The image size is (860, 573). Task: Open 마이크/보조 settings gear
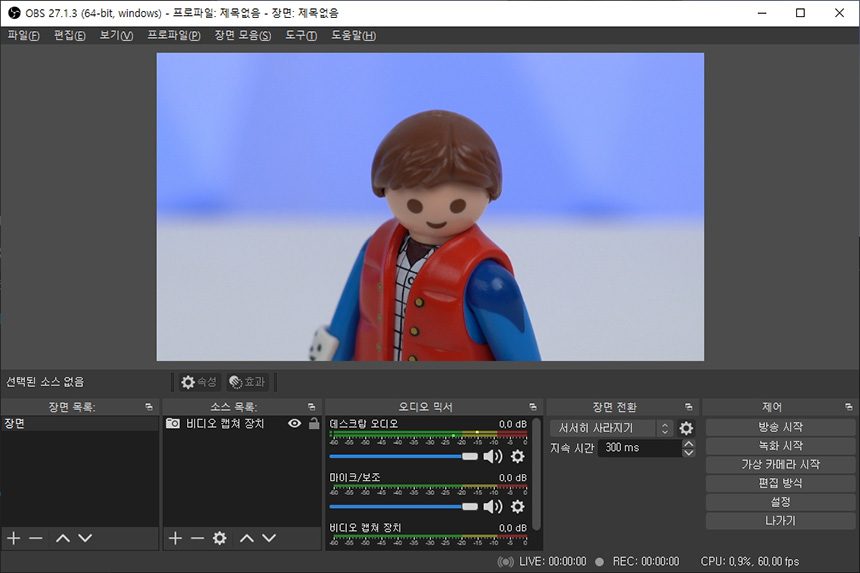(x=518, y=507)
